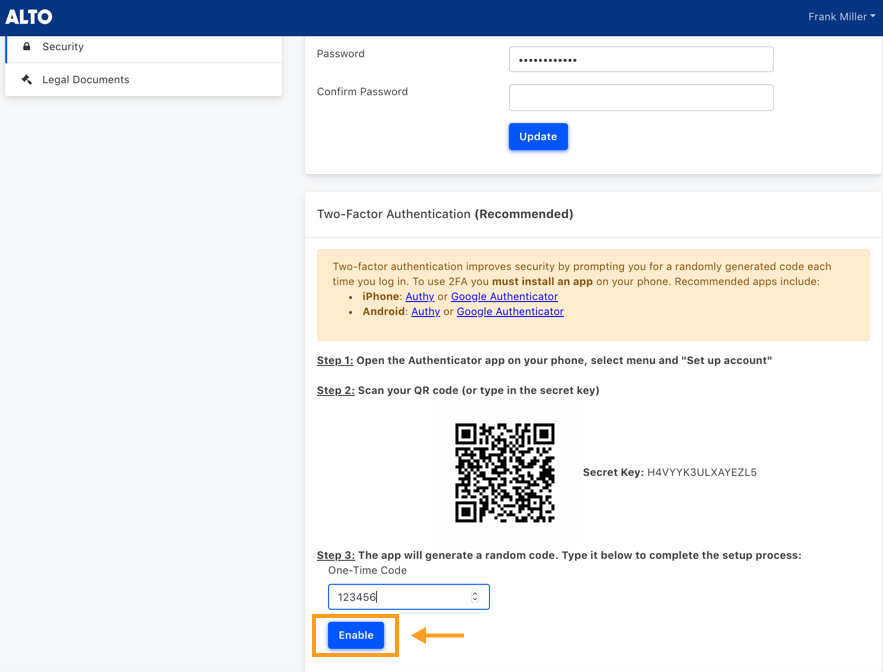Viewport: 883px width, 672px height.
Task: Click the gavel icon beside Legal Documents
Action: point(26,79)
